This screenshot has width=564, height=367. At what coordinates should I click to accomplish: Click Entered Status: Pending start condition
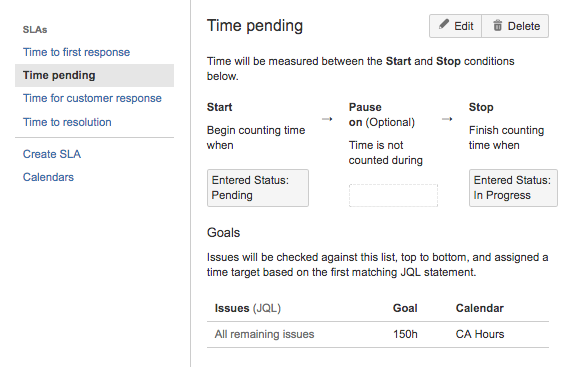[x=258, y=188]
